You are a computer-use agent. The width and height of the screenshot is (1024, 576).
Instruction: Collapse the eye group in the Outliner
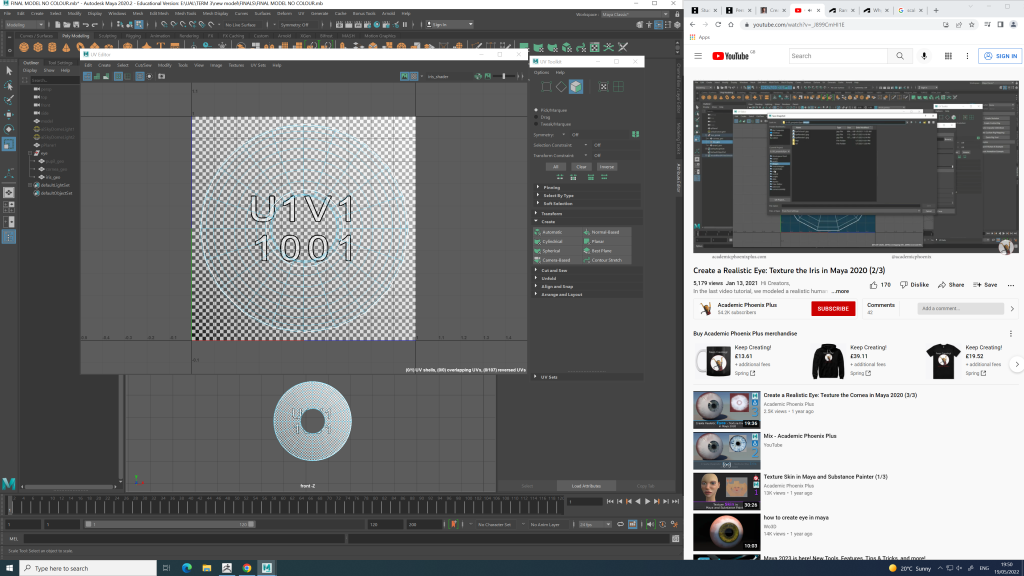30,153
